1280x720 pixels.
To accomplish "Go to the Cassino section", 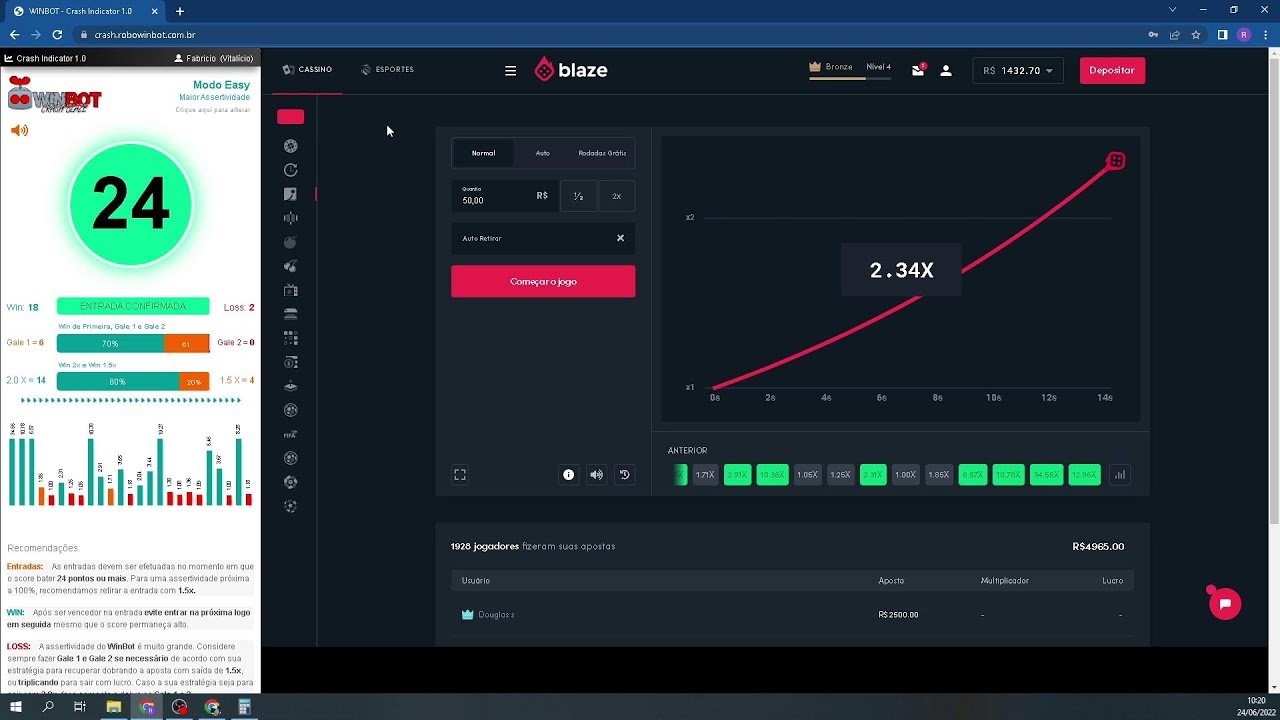I will click(307, 70).
